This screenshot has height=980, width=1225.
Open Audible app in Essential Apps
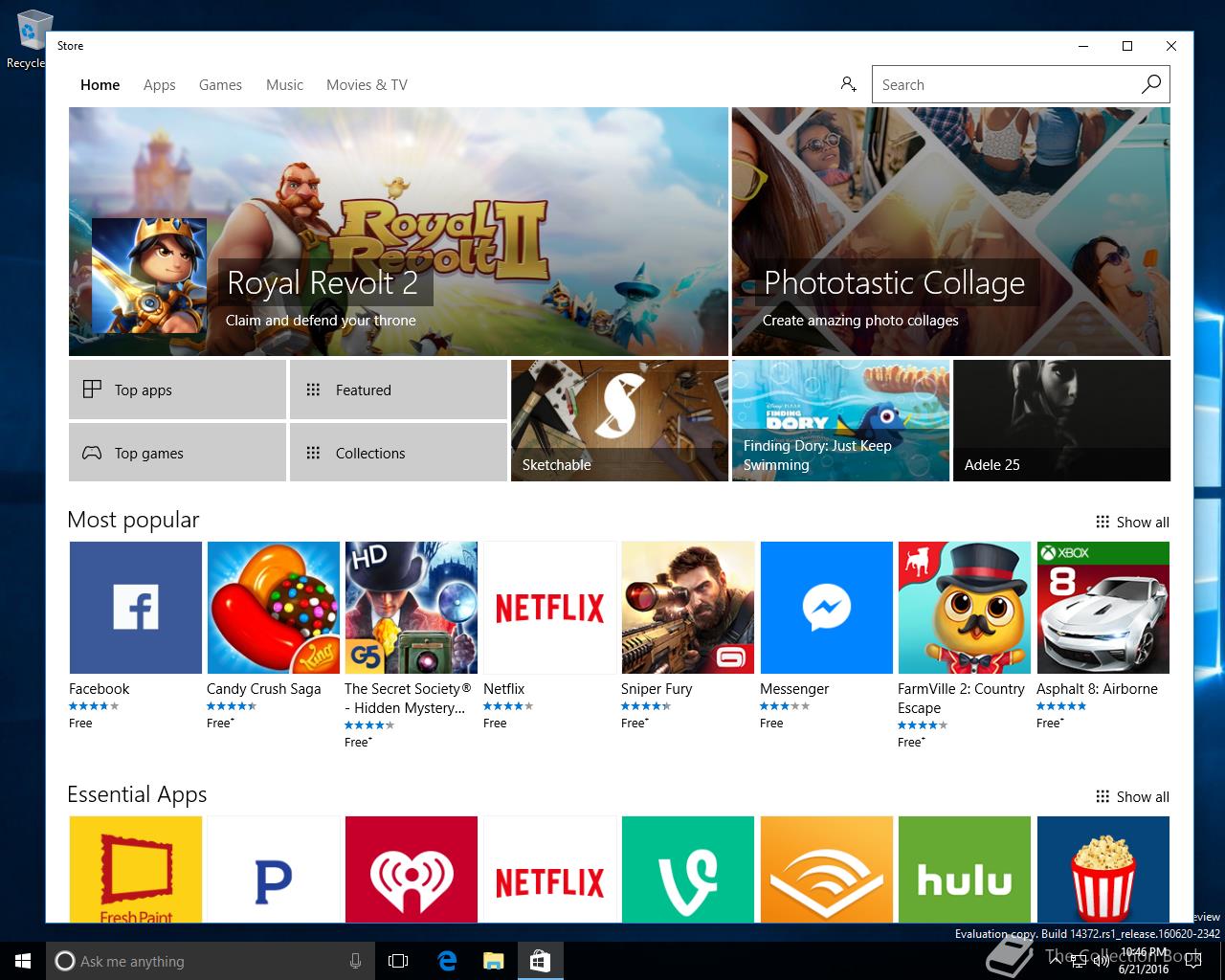point(826,869)
